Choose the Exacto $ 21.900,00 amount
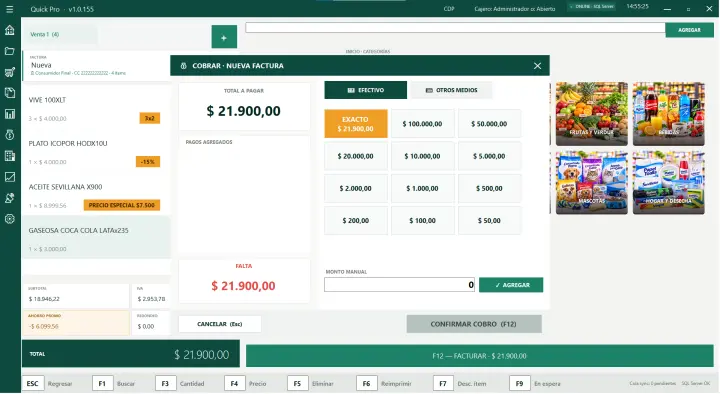 356,124
